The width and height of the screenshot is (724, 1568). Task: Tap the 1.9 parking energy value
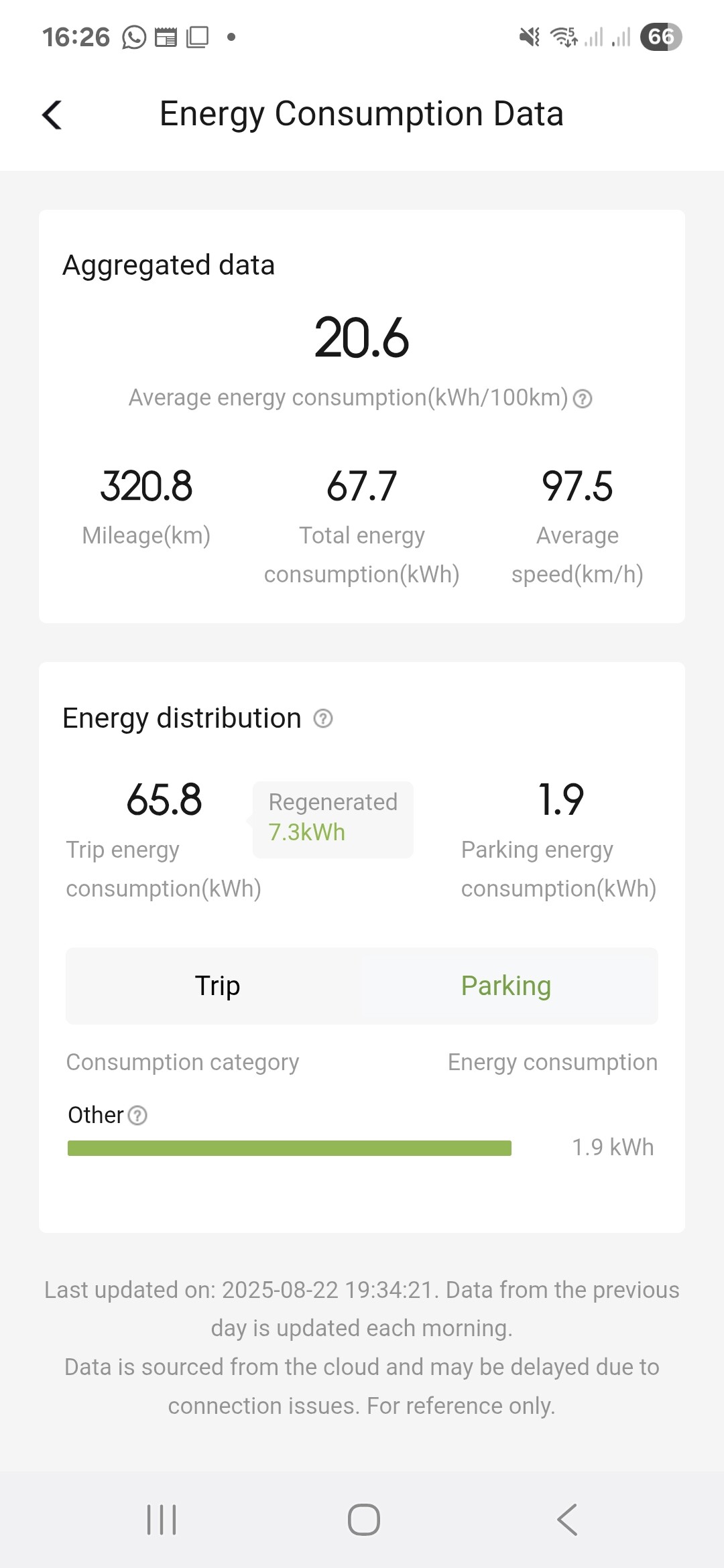(560, 799)
